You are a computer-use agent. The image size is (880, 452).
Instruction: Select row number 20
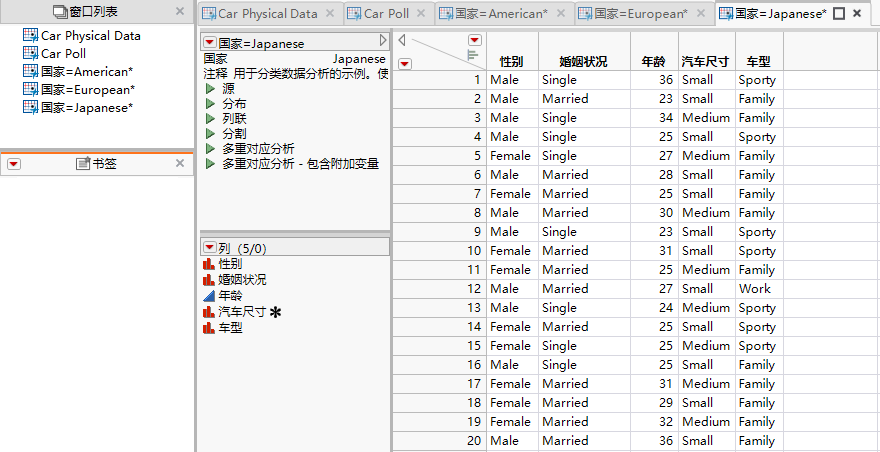coord(439,441)
